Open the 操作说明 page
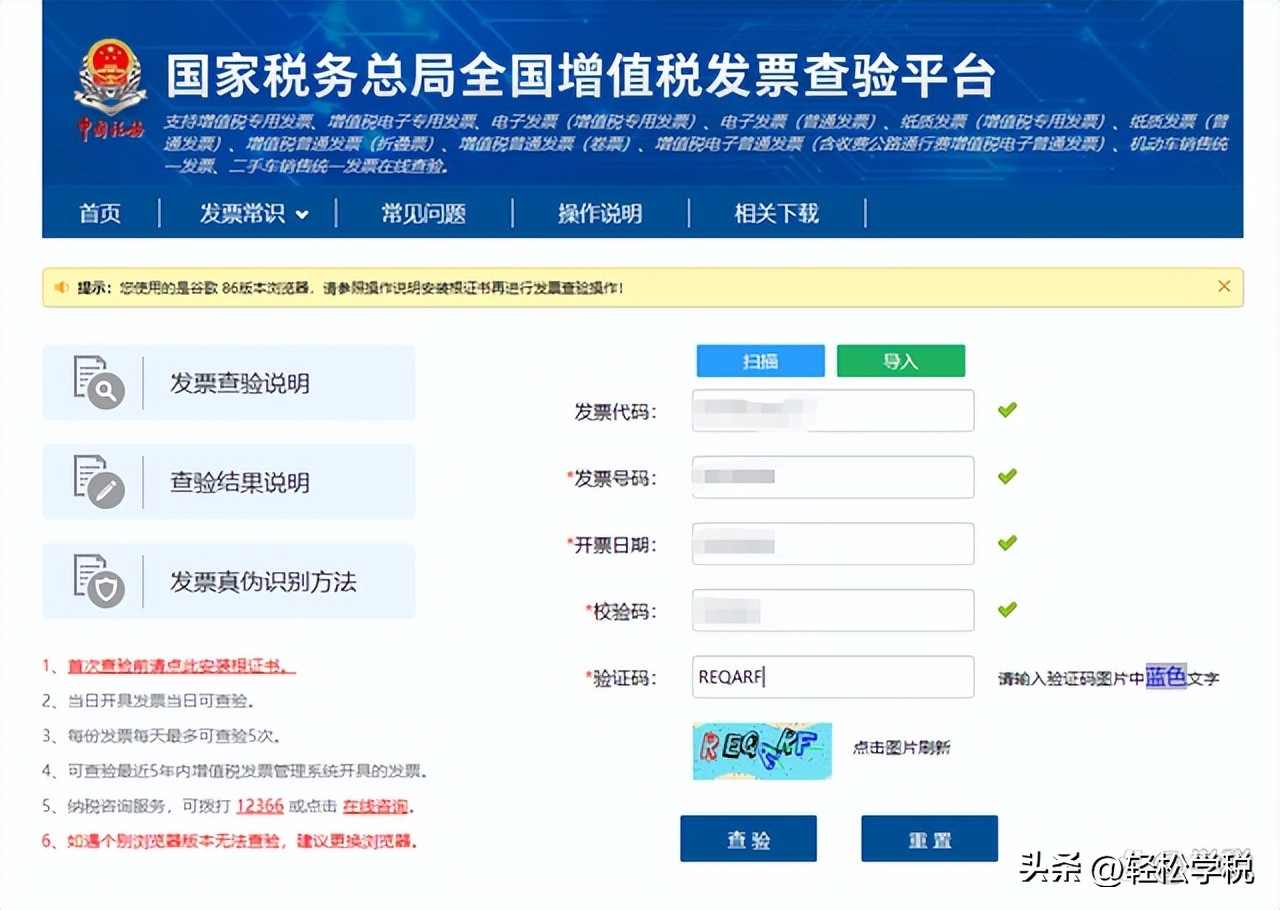Screen dimensions: 1280x910 [601, 213]
